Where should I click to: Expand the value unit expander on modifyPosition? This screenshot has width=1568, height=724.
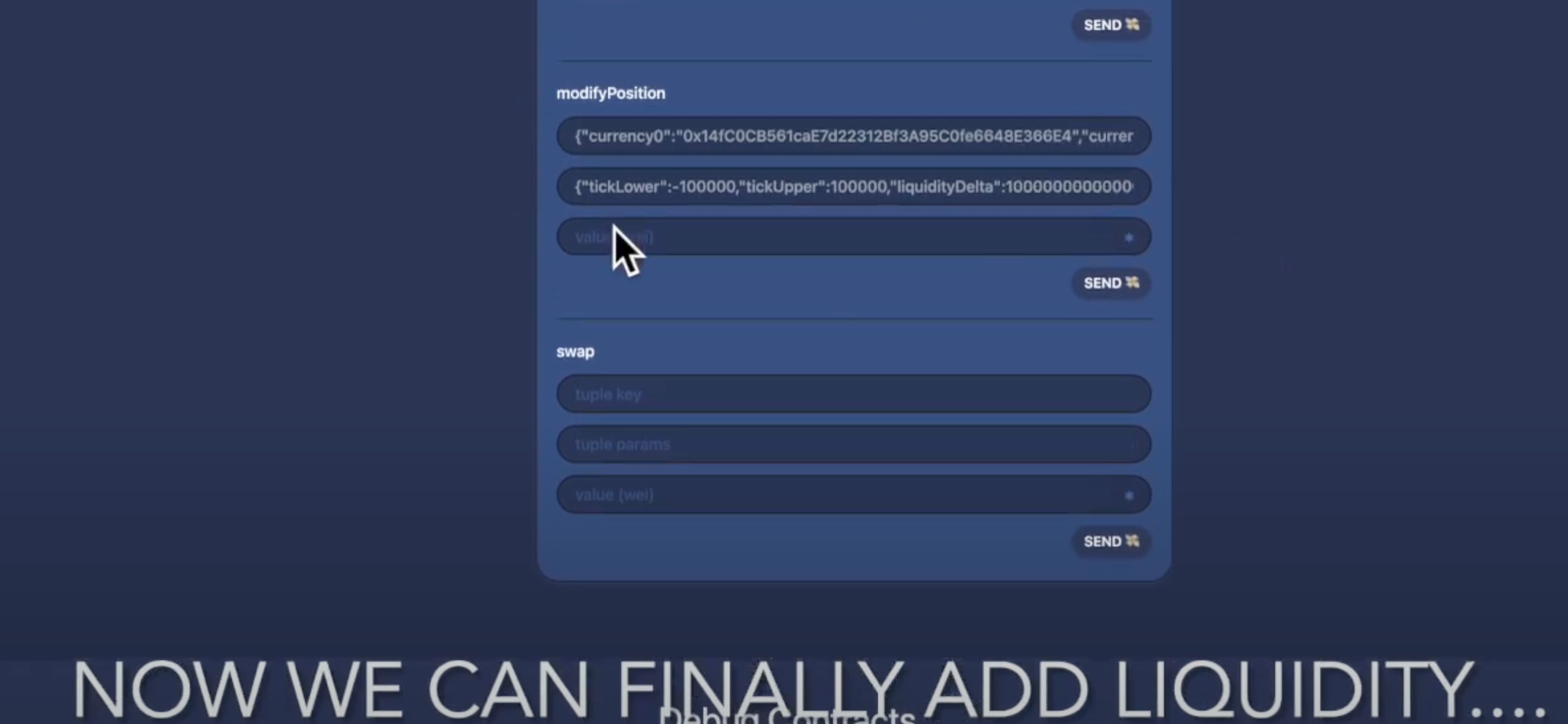click(x=1127, y=237)
